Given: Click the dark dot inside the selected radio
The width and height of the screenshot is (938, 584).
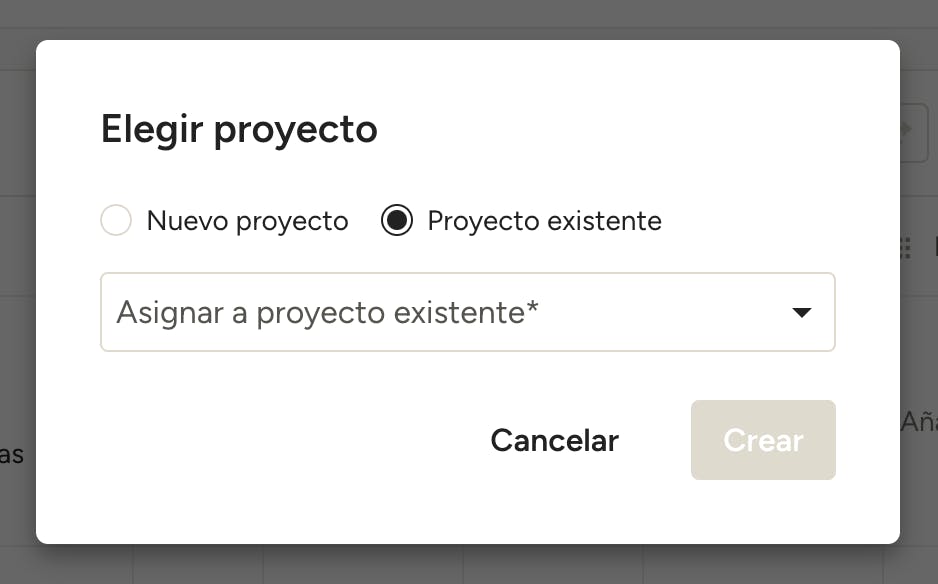Looking at the screenshot, I should pyautogui.click(x=397, y=220).
